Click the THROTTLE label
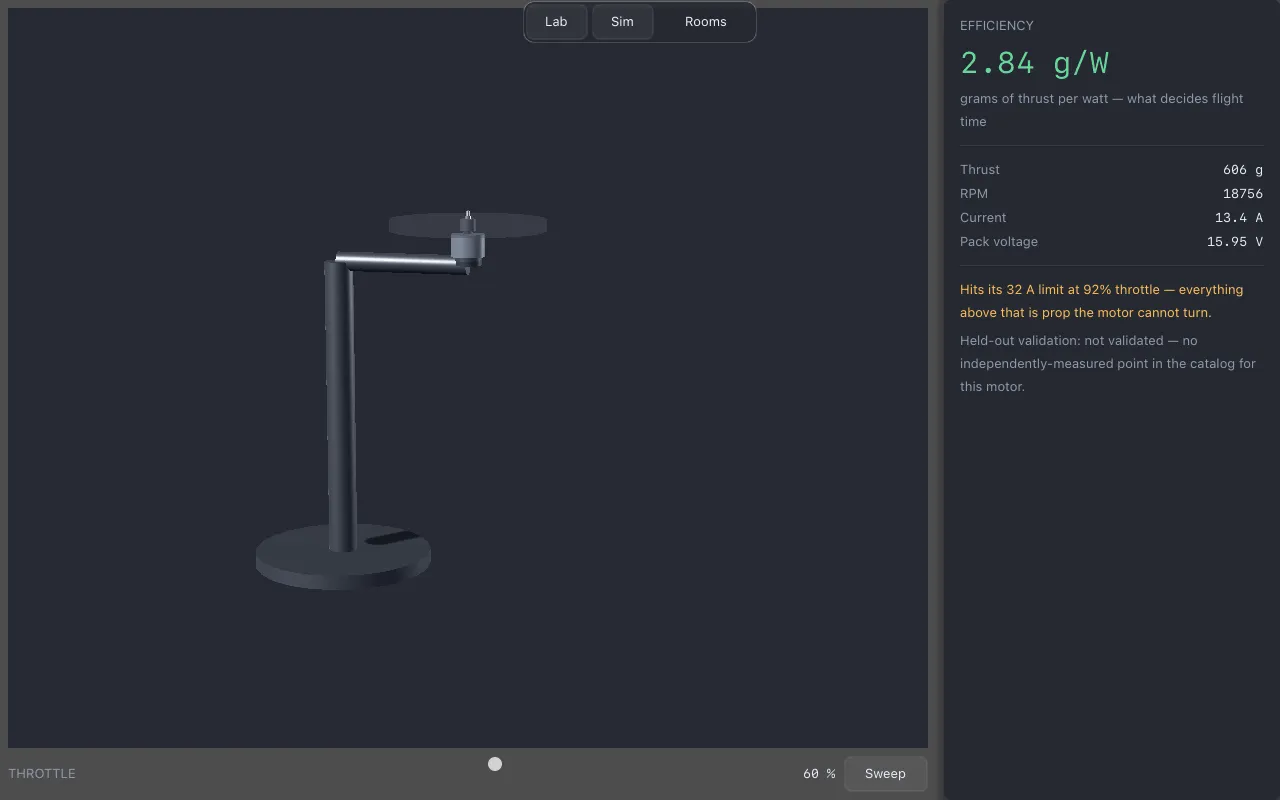Image resolution: width=1280 pixels, height=800 pixels. pos(42,774)
